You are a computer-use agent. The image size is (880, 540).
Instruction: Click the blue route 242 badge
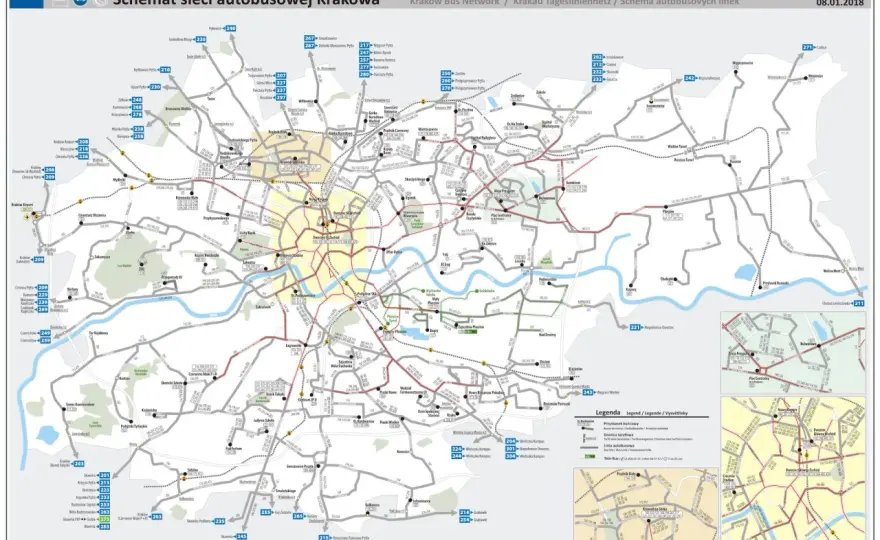point(690,79)
